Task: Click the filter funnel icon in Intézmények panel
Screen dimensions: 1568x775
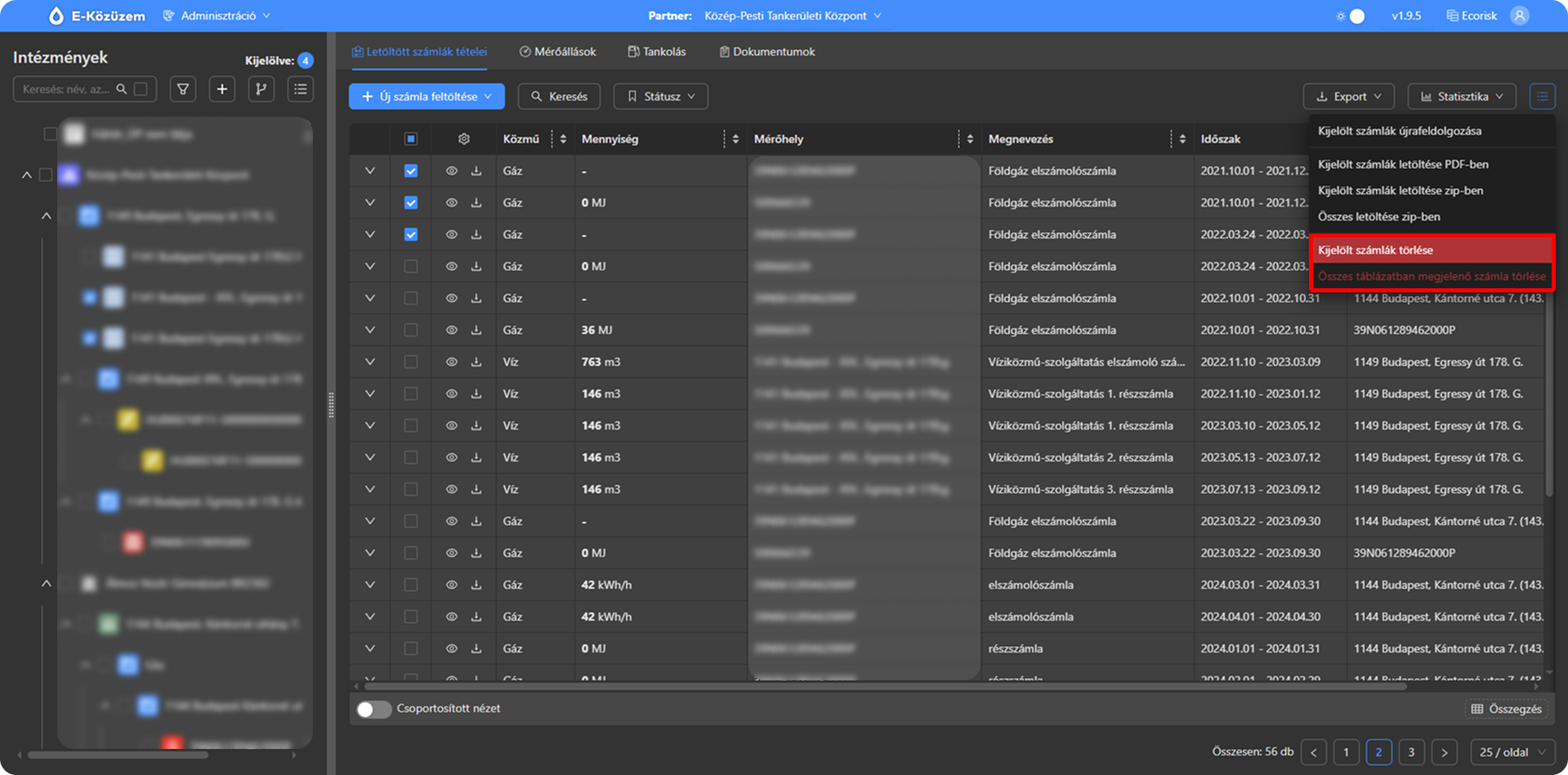Action: point(183,90)
